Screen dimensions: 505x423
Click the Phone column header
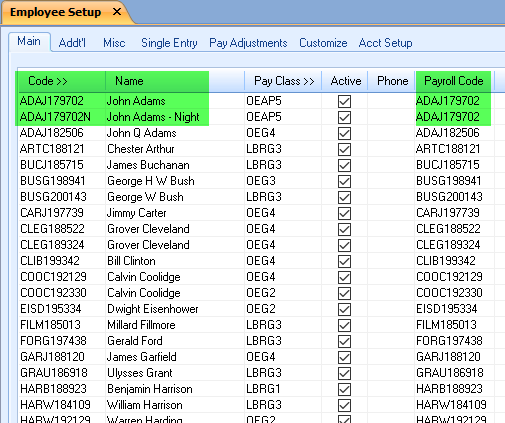click(392, 81)
